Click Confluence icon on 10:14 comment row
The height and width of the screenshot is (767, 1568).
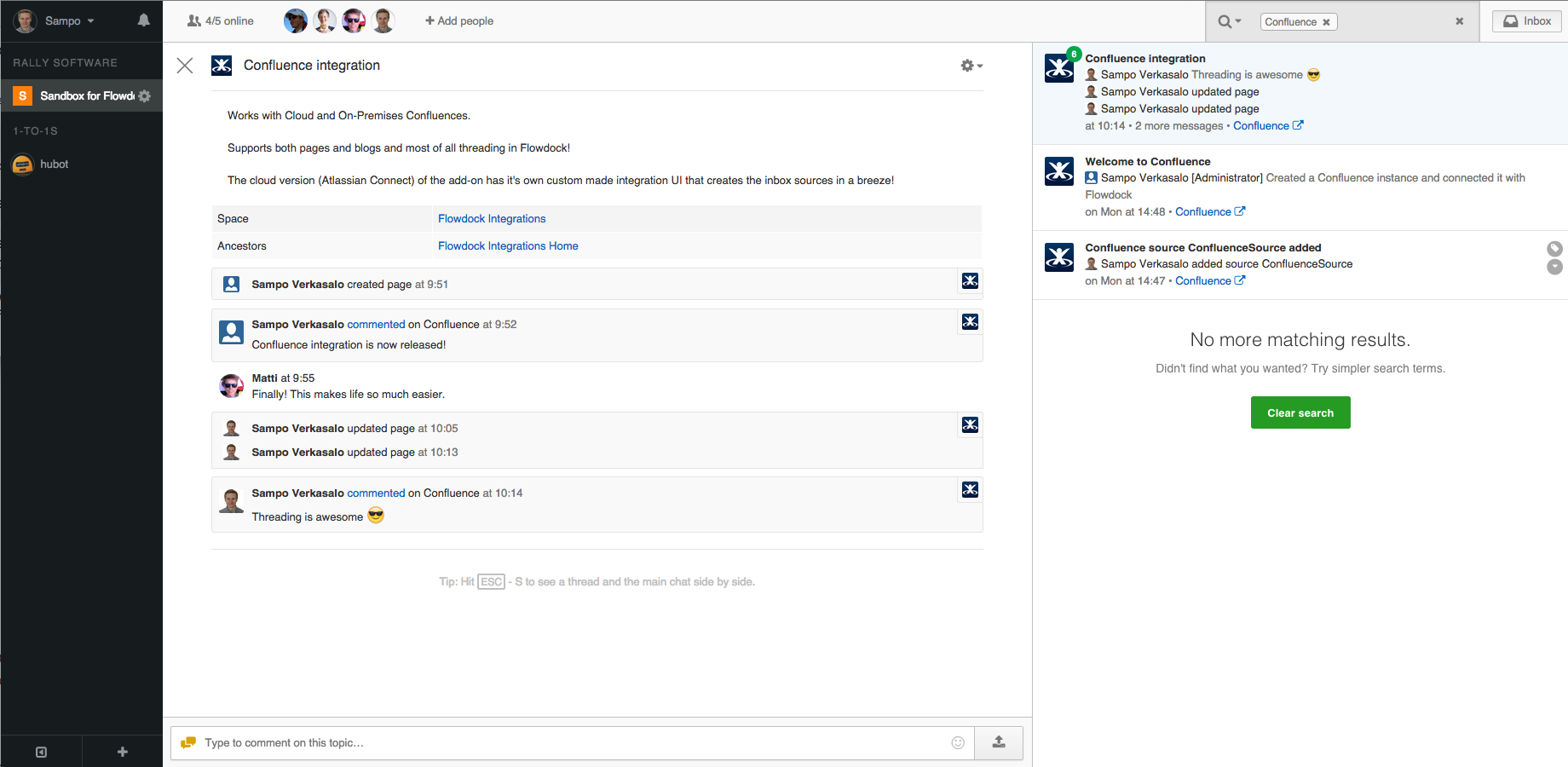click(x=970, y=490)
